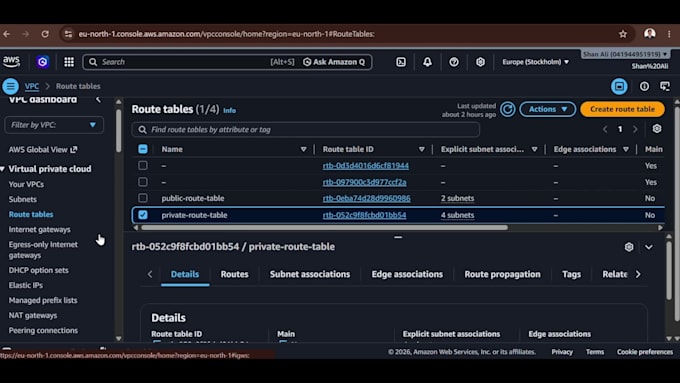Click the table horizontal scrollbar
This screenshot has height=383, width=680.
324,227
